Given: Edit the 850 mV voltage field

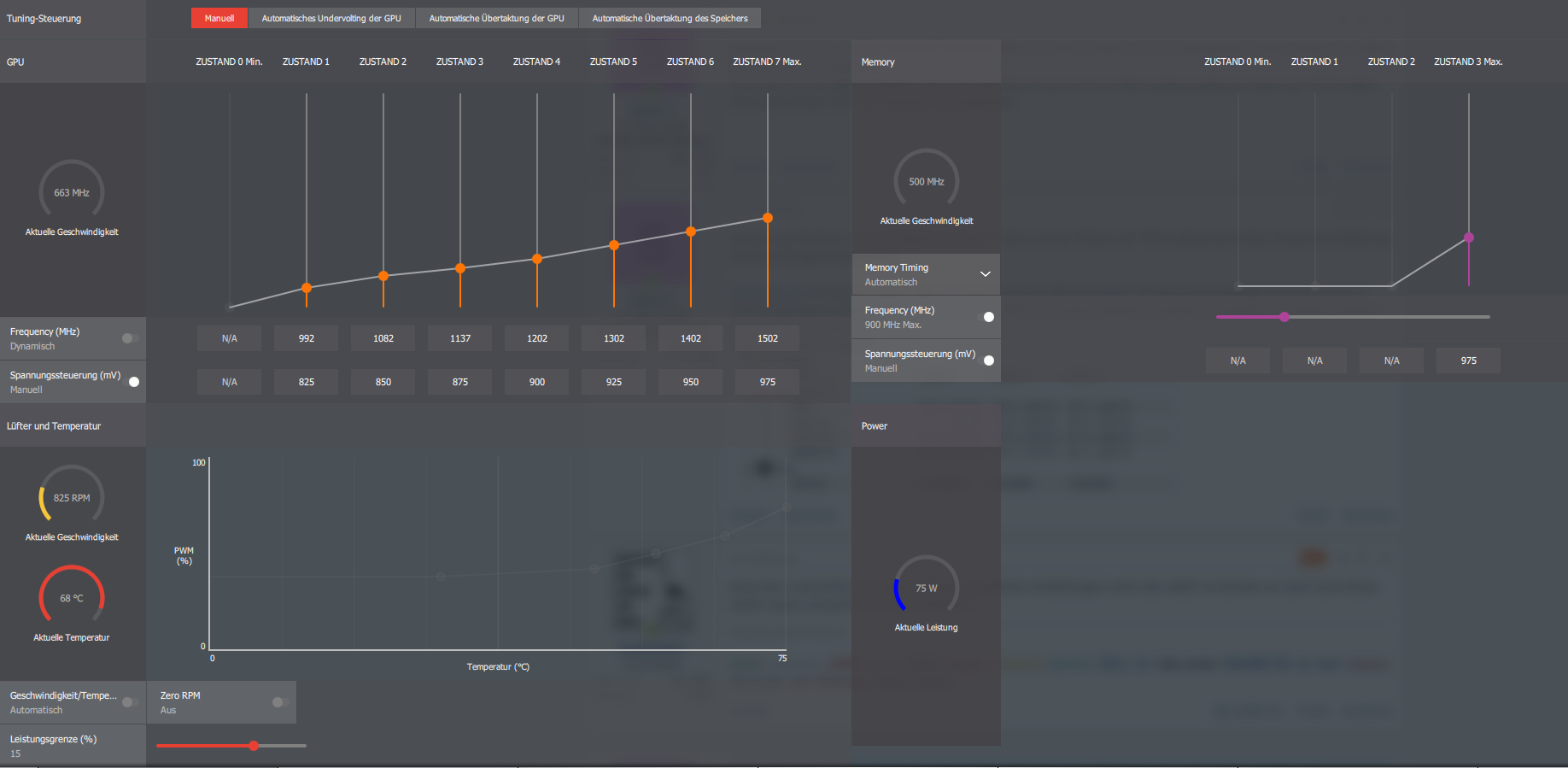Looking at the screenshot, I should (x=383, y=382).
